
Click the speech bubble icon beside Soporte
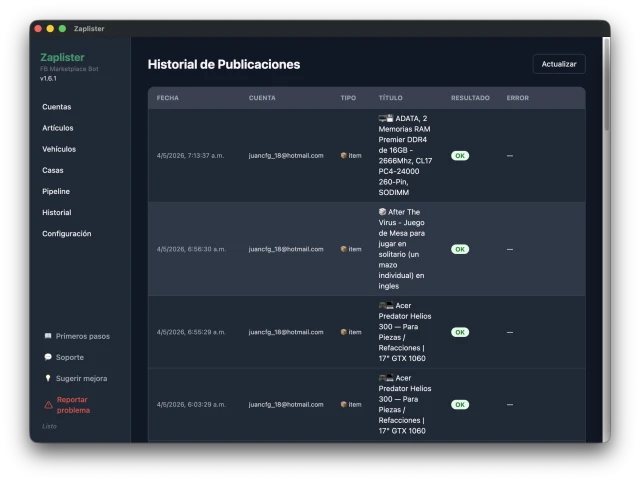[48, 357]
